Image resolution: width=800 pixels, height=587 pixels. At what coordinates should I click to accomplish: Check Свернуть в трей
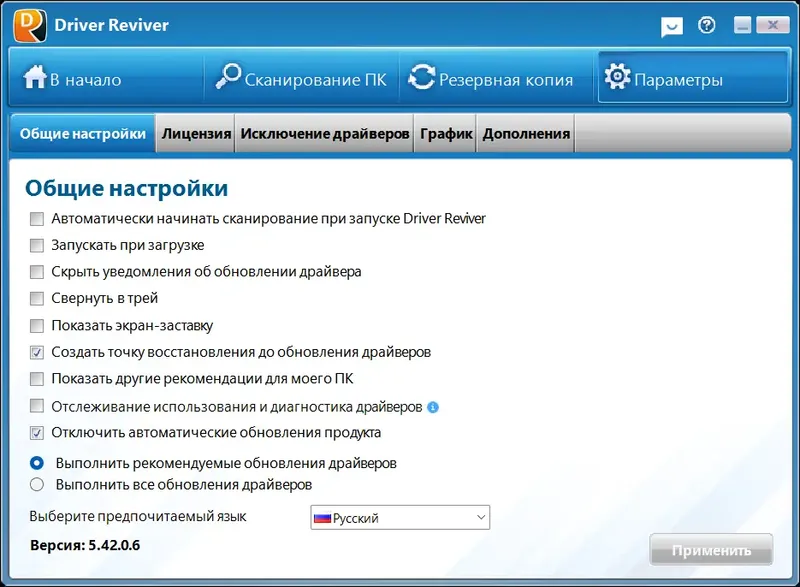[x=37, y=298]
